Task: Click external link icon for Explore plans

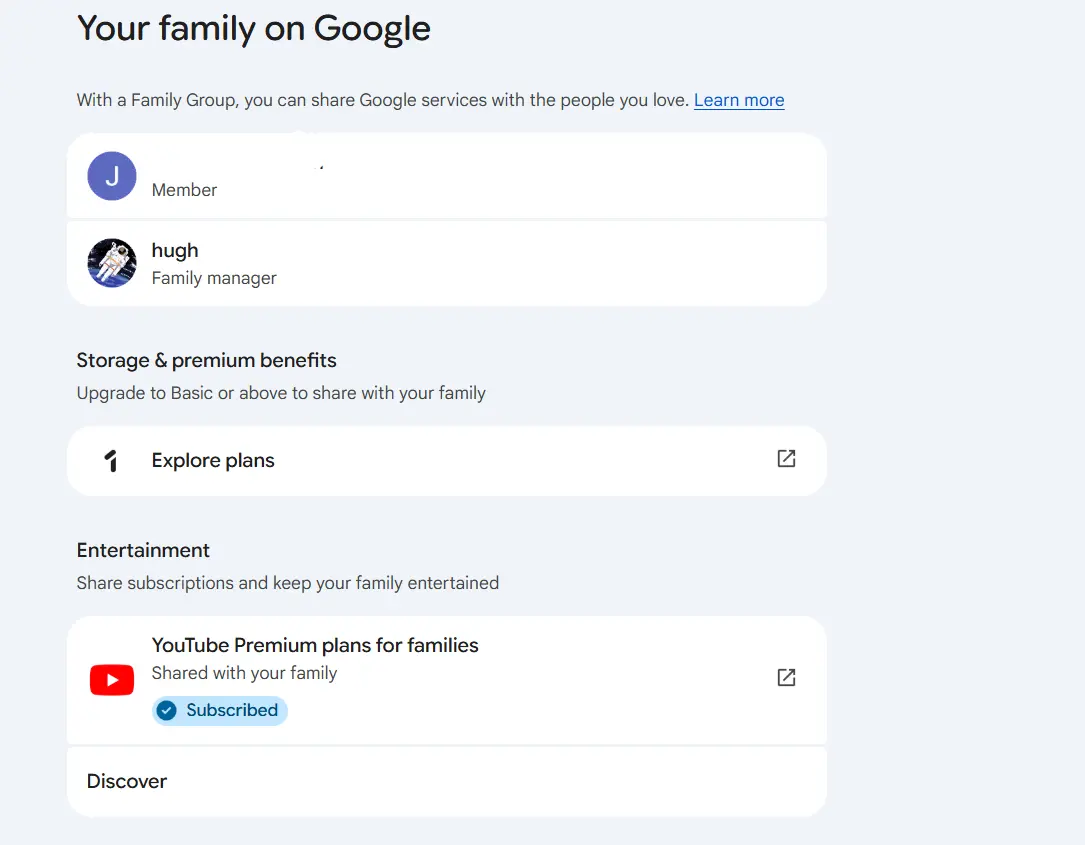Action: 786,459
